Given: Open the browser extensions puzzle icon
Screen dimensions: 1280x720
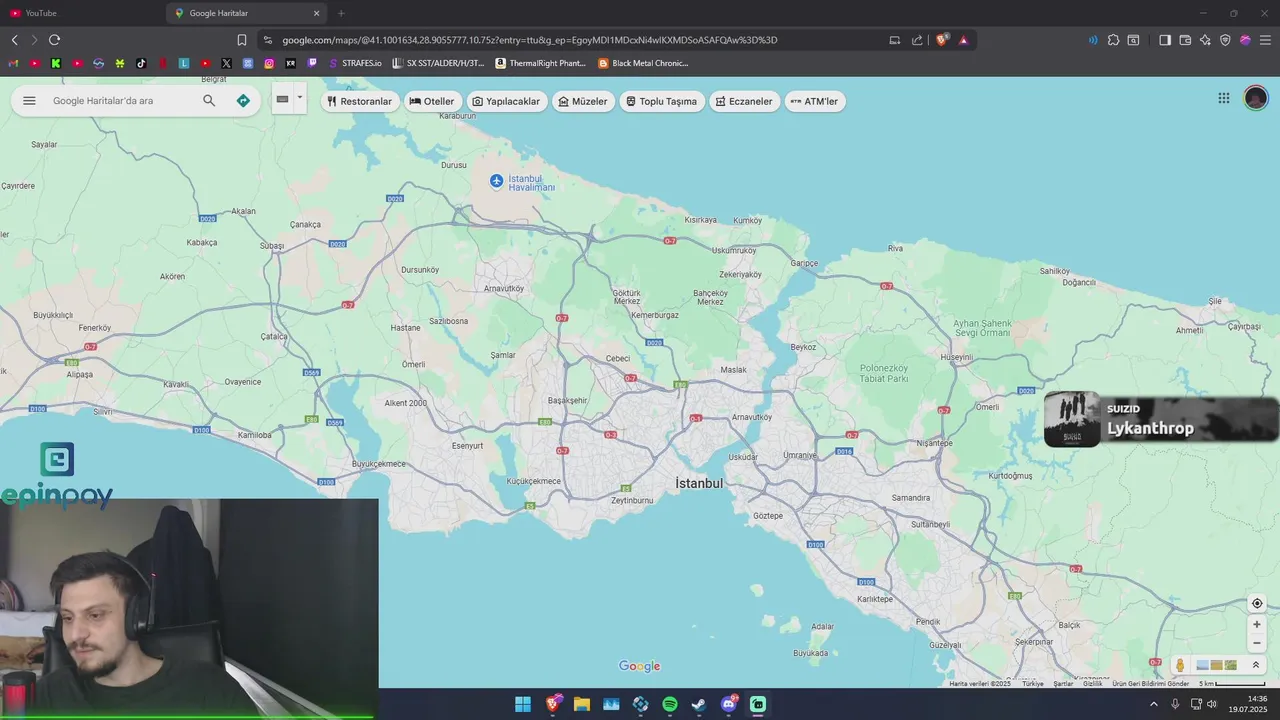Looking at the screenshot, I should [1113, 40].
